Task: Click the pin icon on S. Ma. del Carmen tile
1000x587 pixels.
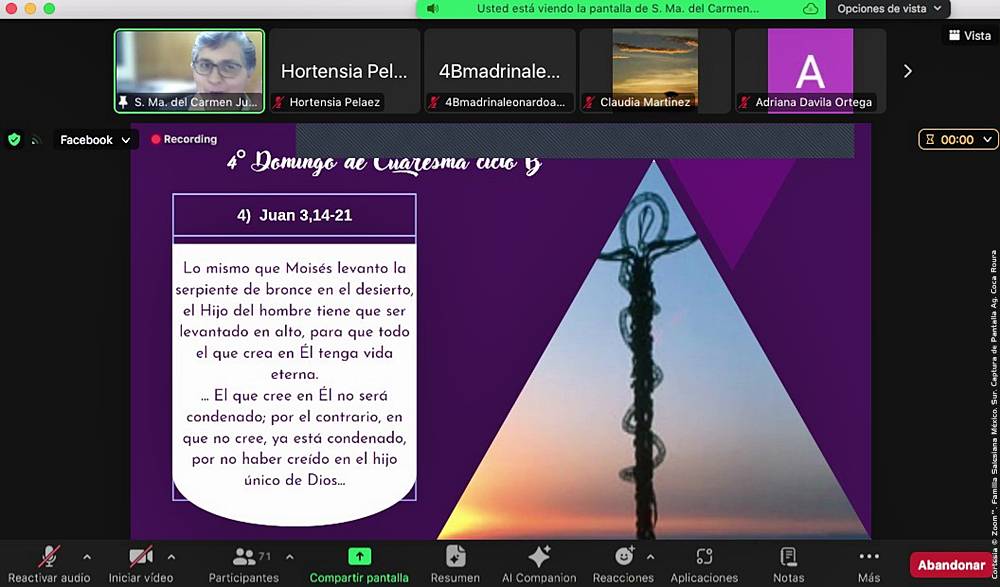Action: pos(123,102)
